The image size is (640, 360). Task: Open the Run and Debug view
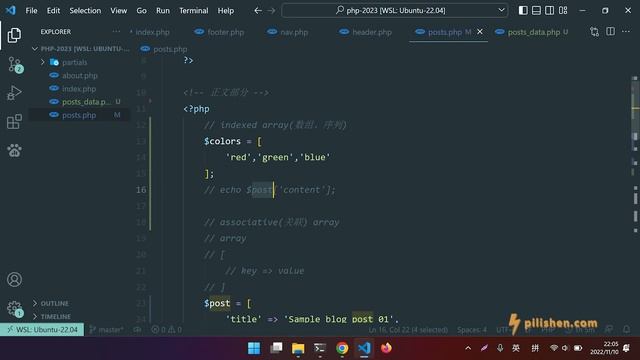pyautogui.click(x=14, y=93)
